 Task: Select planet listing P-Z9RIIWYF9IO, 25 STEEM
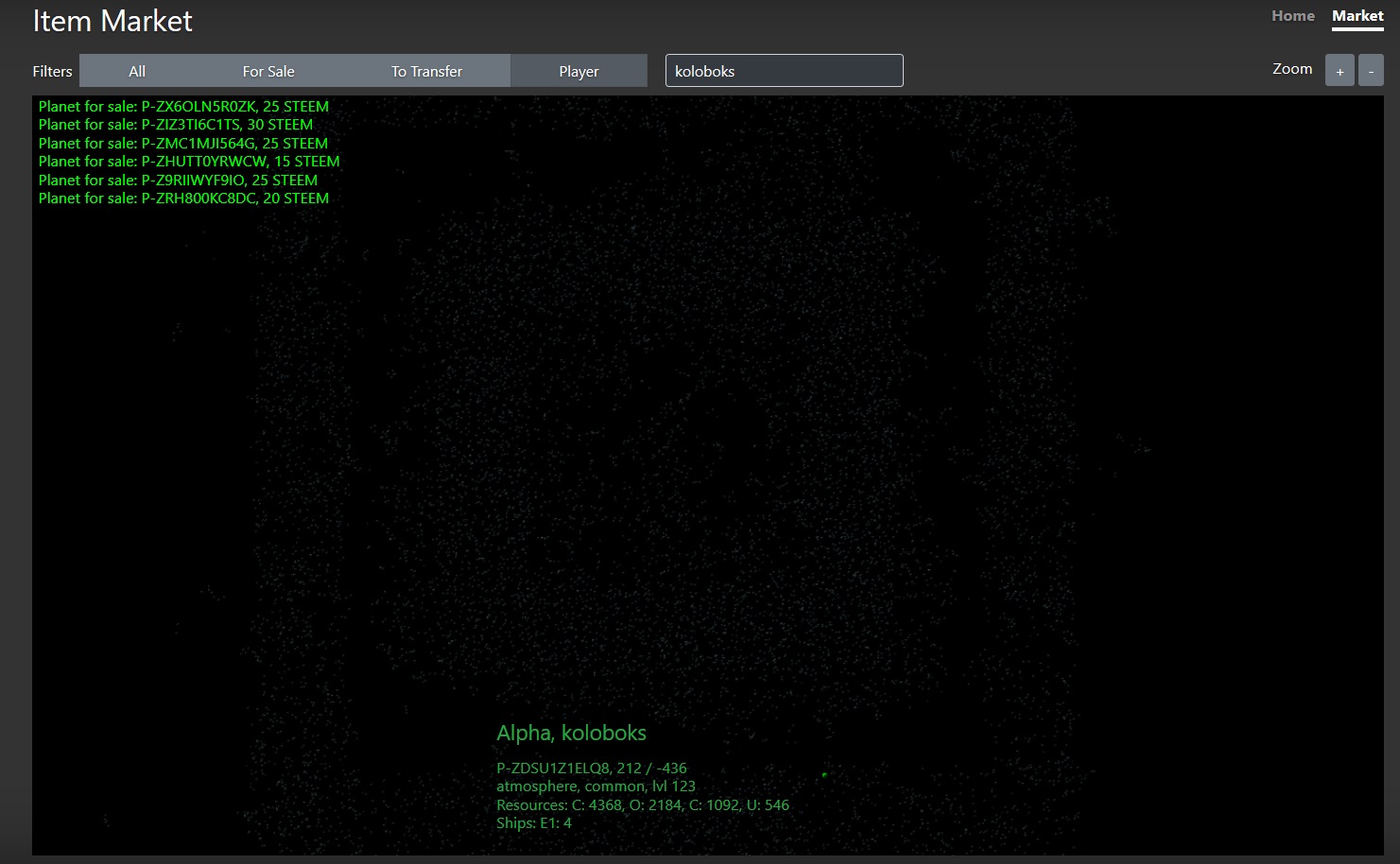178,180
